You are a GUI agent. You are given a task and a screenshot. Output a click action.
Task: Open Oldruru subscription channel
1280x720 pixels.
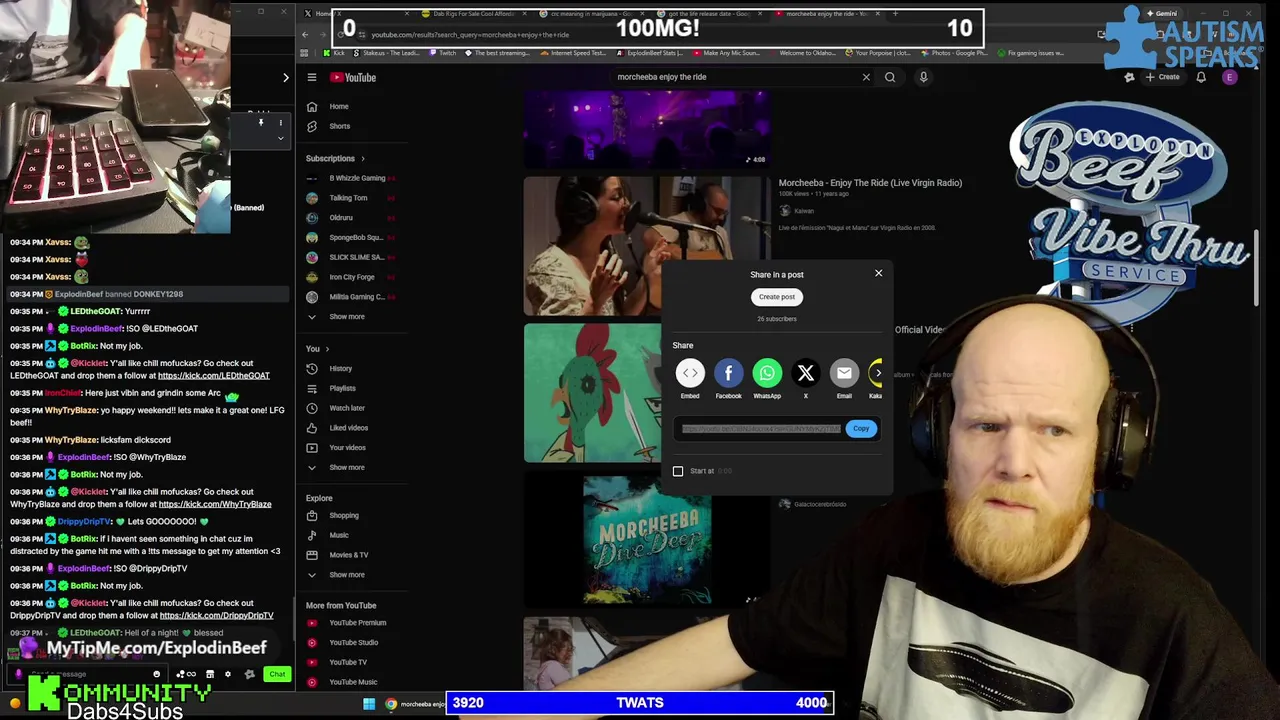click(x=341, y=218)
